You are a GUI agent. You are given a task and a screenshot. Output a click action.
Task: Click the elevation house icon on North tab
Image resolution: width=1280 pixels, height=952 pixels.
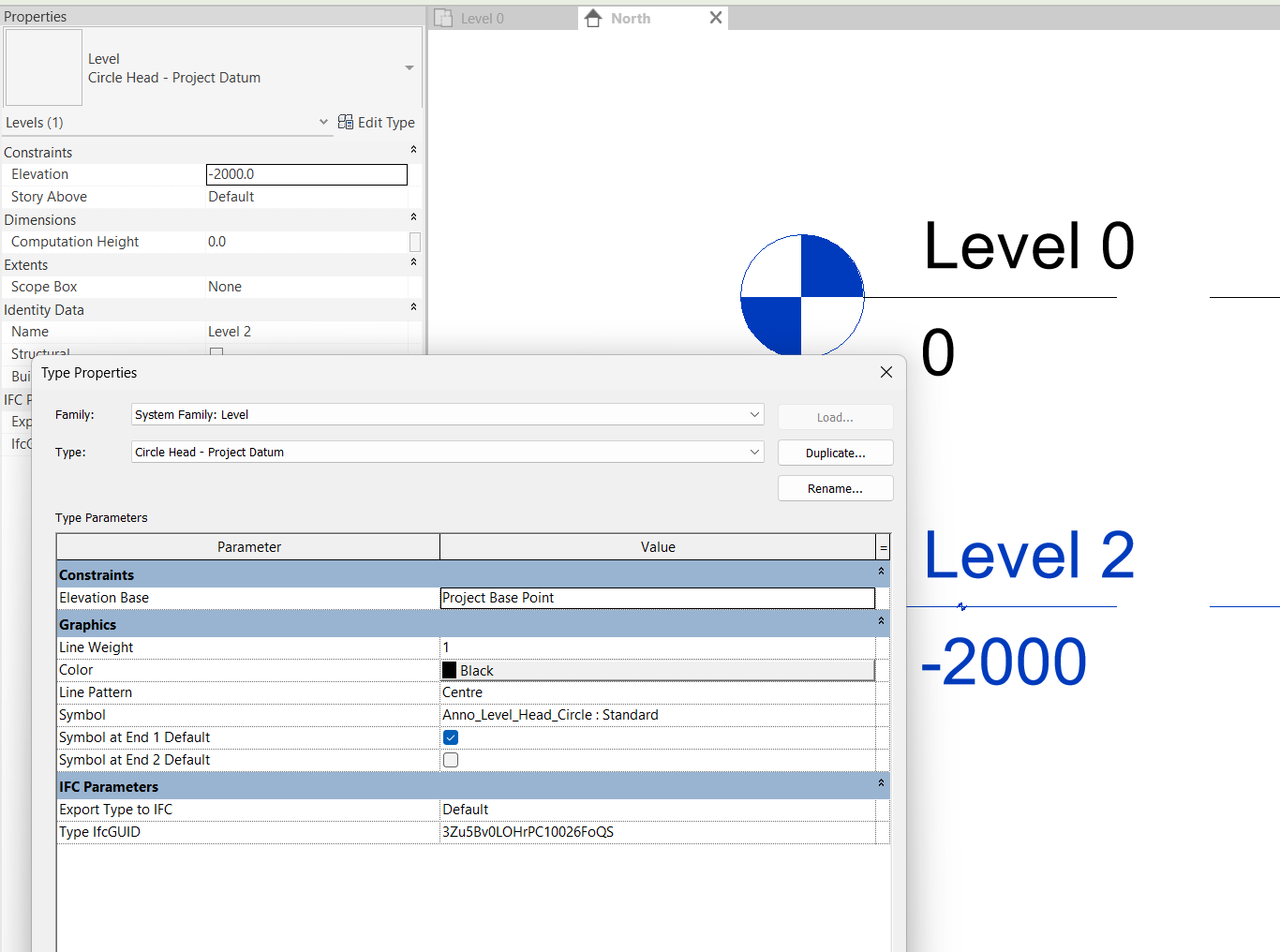(x=591, y=18)
